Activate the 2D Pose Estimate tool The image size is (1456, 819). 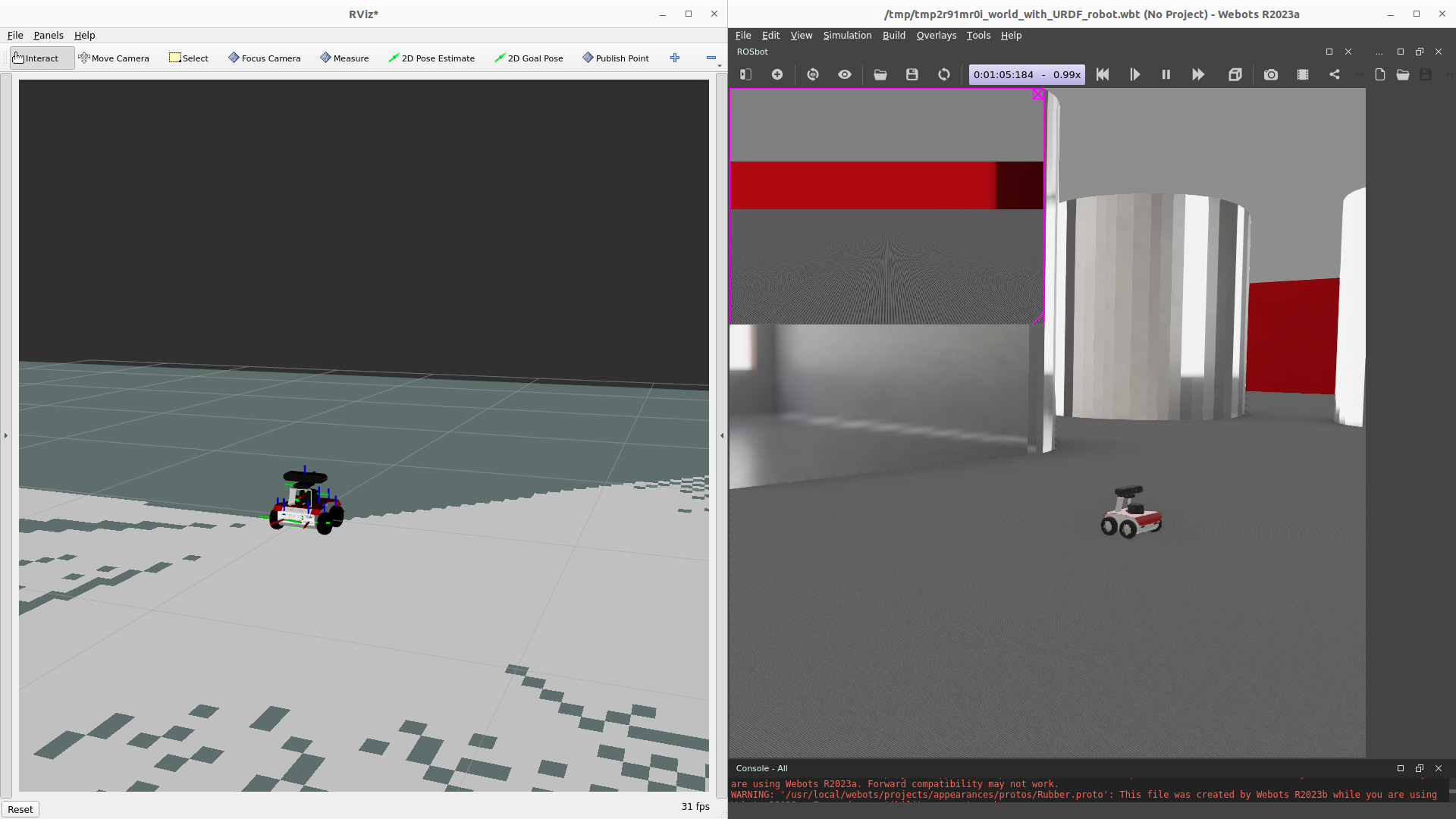pos(431,58)
